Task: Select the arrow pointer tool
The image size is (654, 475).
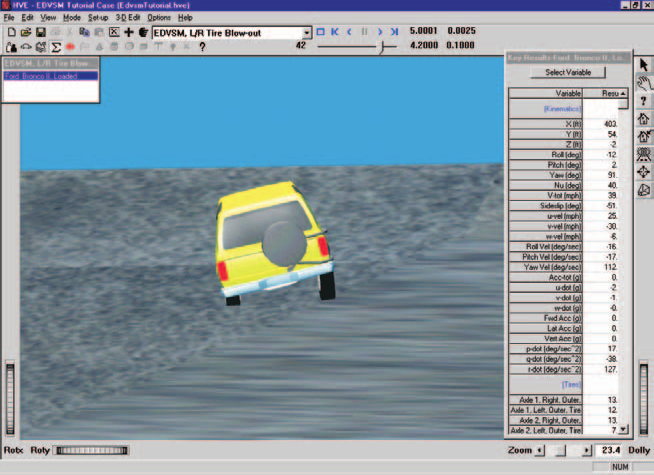Action: (x=644, y=65)
